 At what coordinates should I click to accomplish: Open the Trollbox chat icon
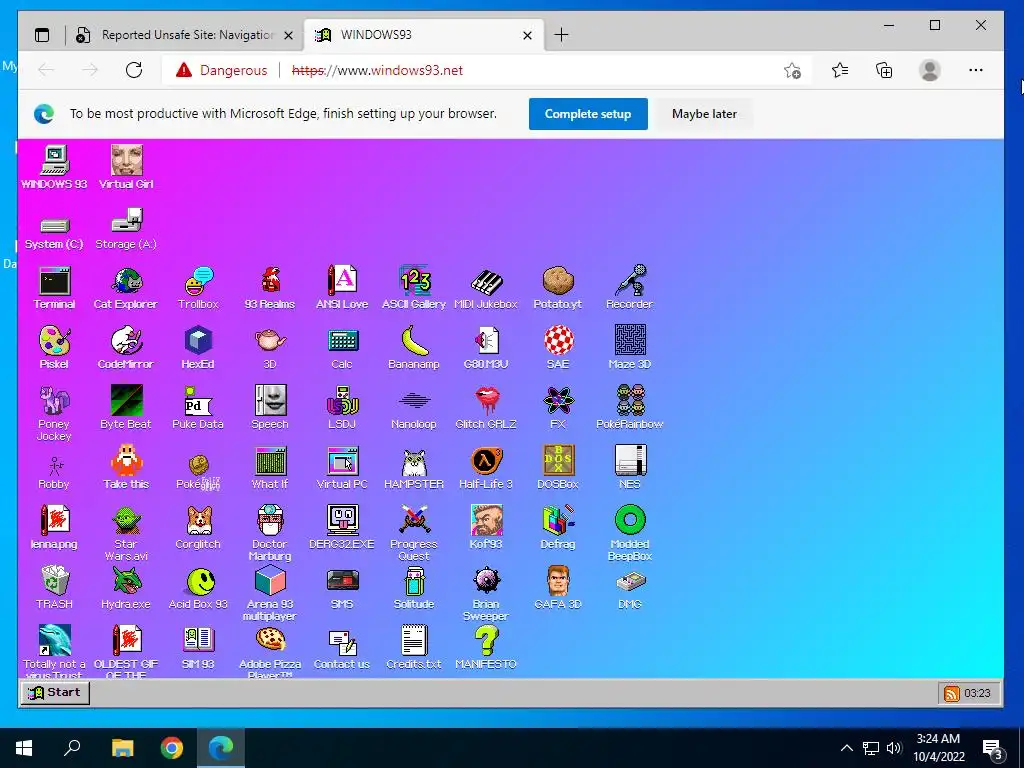coord(198,287)
